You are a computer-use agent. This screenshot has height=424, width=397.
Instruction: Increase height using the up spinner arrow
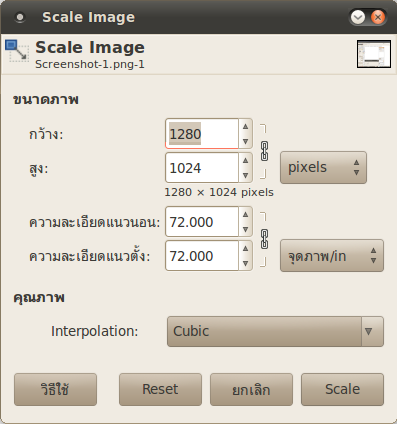pos(246,160)
